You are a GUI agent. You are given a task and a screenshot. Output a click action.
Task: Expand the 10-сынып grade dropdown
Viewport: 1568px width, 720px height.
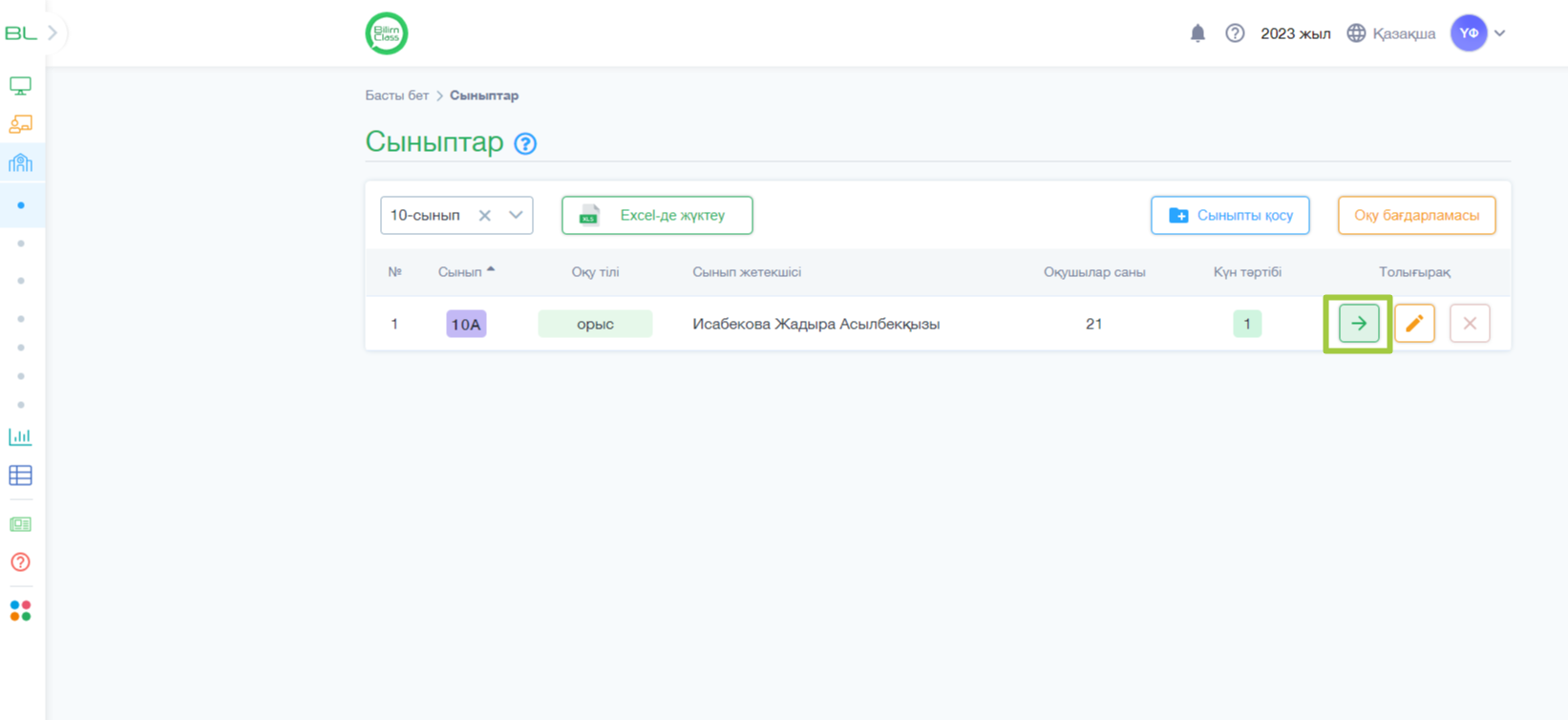(x=516, y=215)
